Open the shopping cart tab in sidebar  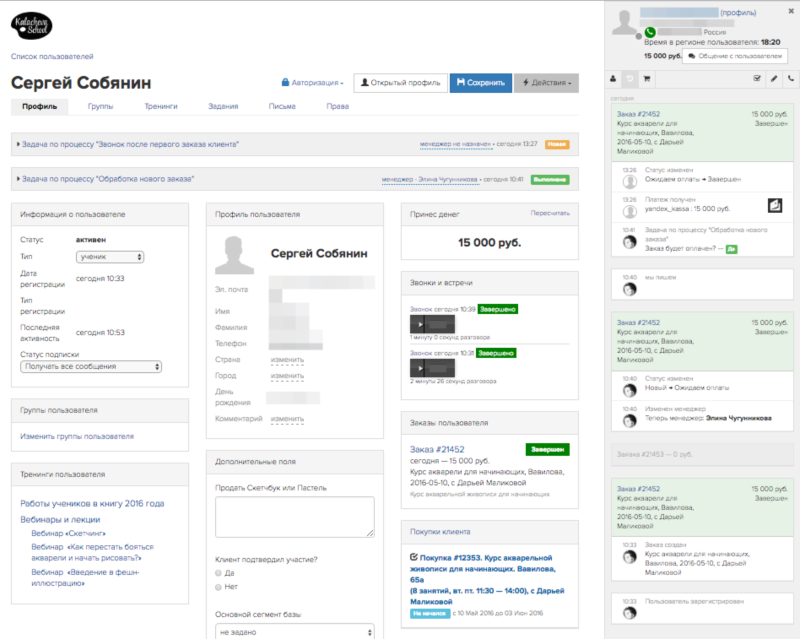647,79
